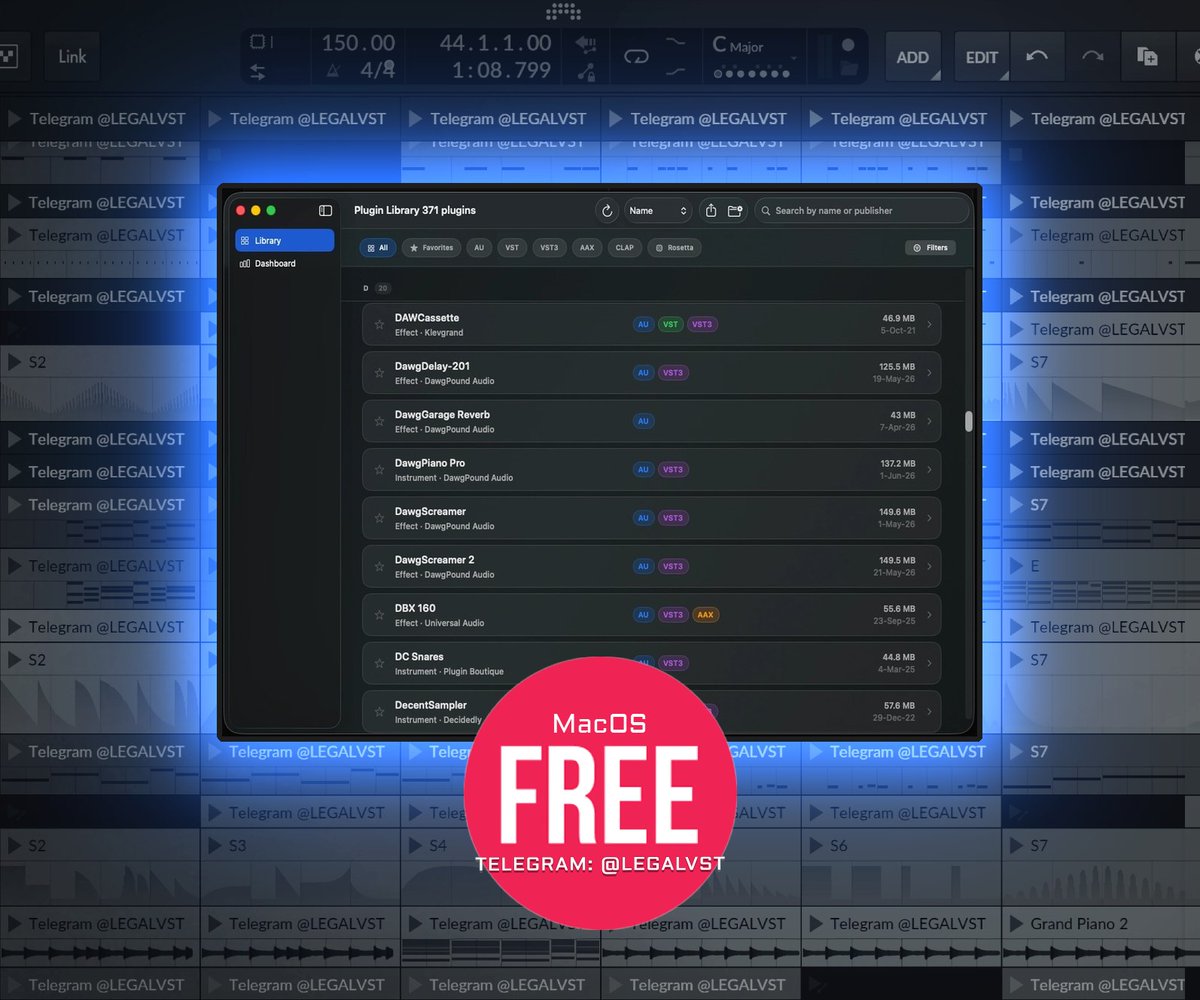Click the share/export icon next to Name
This screenshot has width=1200, height=1000.
(x=711, y=211)
